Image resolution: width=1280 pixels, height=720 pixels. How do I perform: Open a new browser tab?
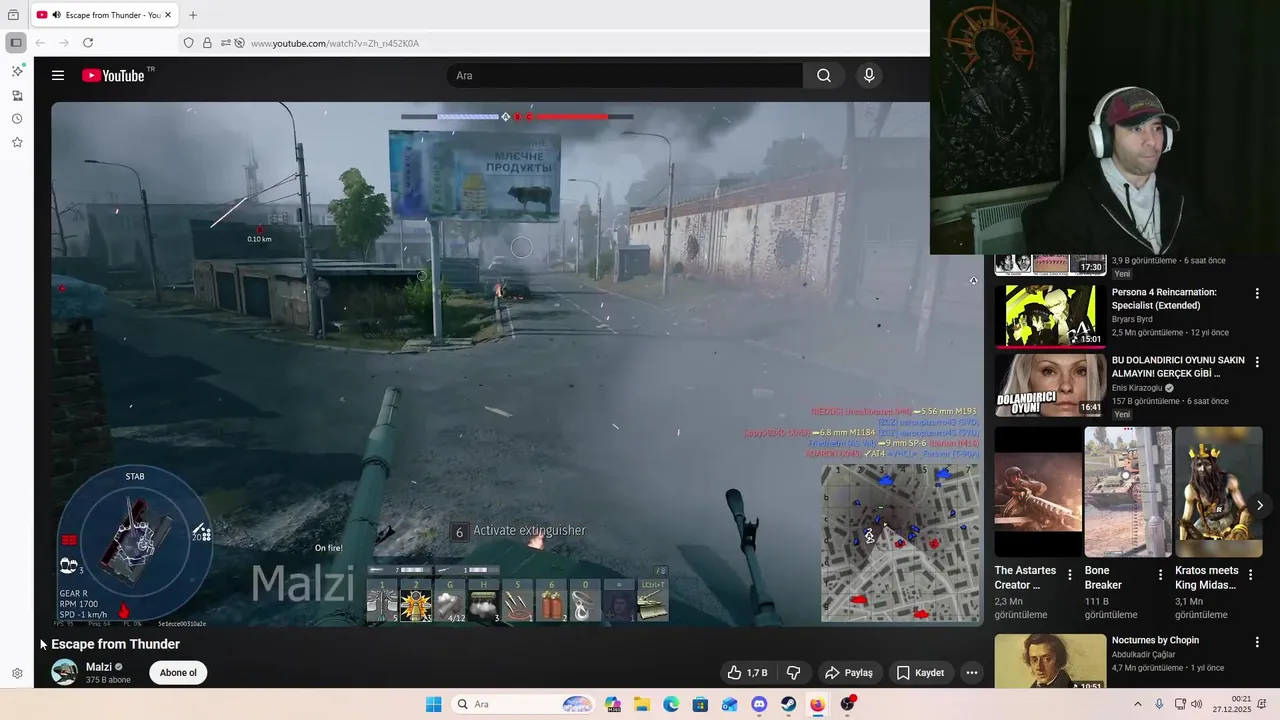point(193,15)
